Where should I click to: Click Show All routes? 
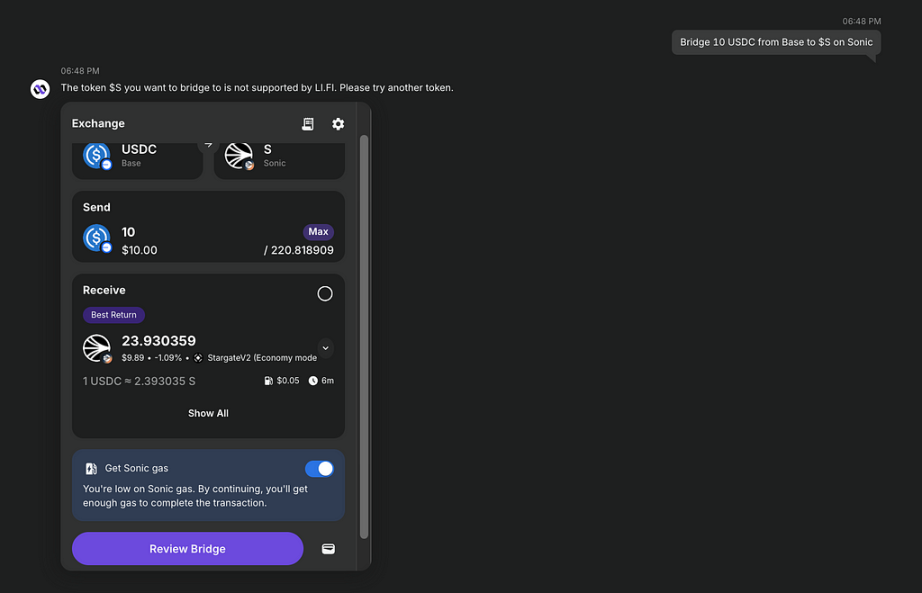coord(208,414)
